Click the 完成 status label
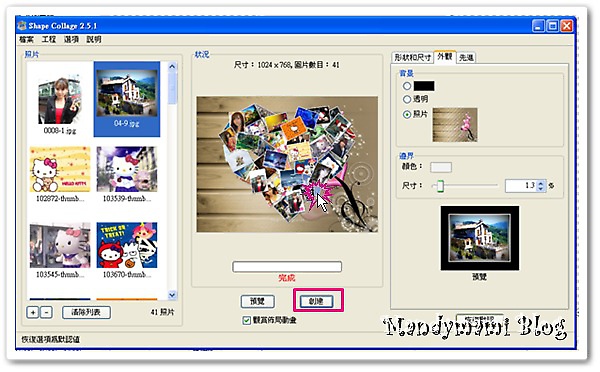Screen dimensions: 600x372 pyautogui.click(x=287, y=278)
